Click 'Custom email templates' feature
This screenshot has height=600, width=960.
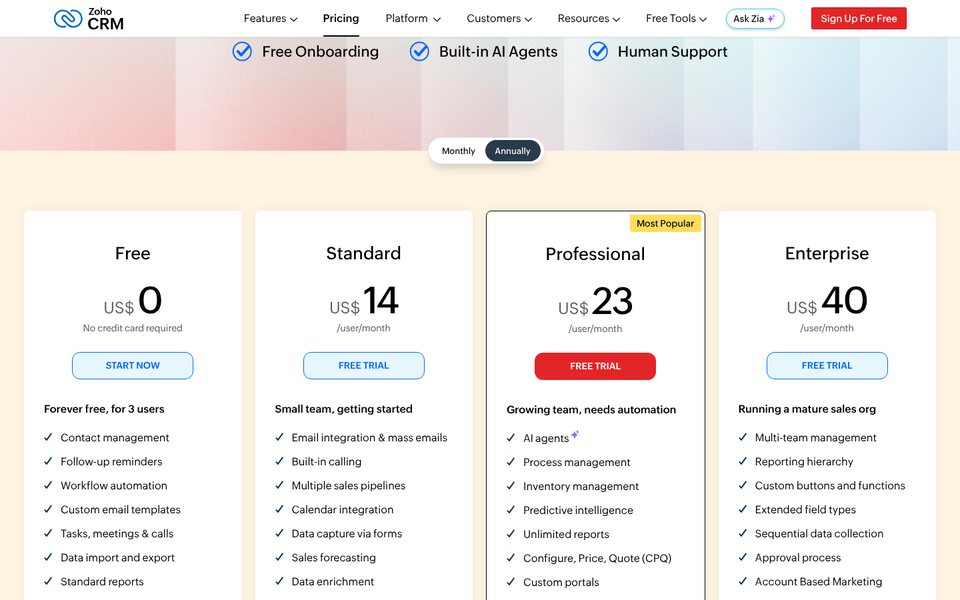point(121,509)
